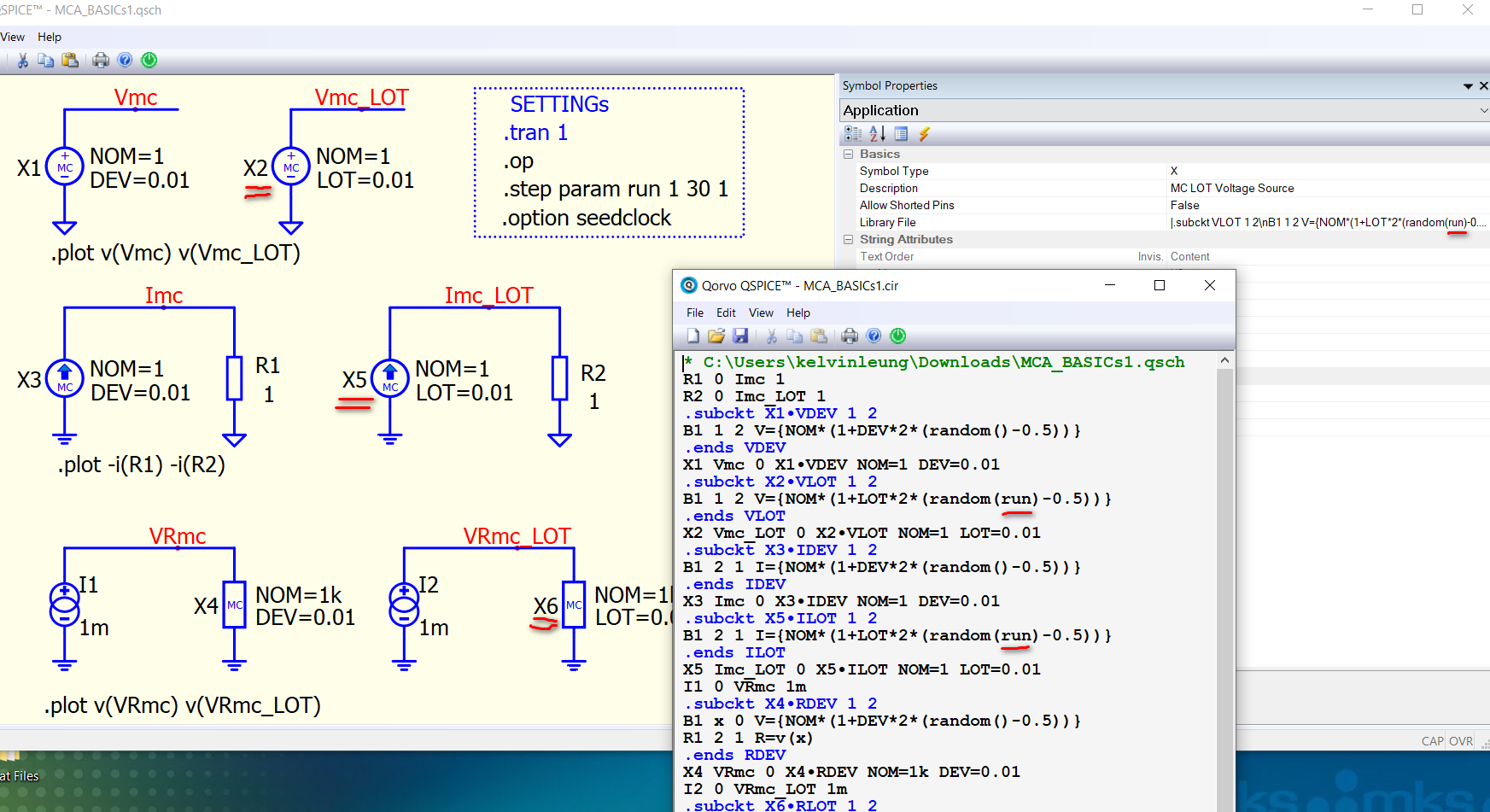Click Print icon in .cir window toolbar
This screenshot has height=812, width=1490.
tap(850, 336)
